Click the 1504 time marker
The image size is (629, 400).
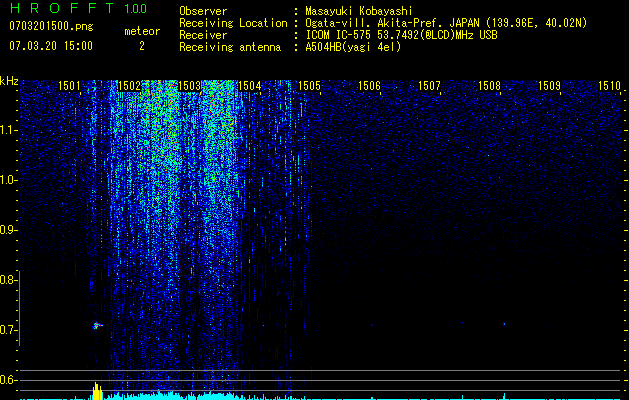(x=250, y=85)
